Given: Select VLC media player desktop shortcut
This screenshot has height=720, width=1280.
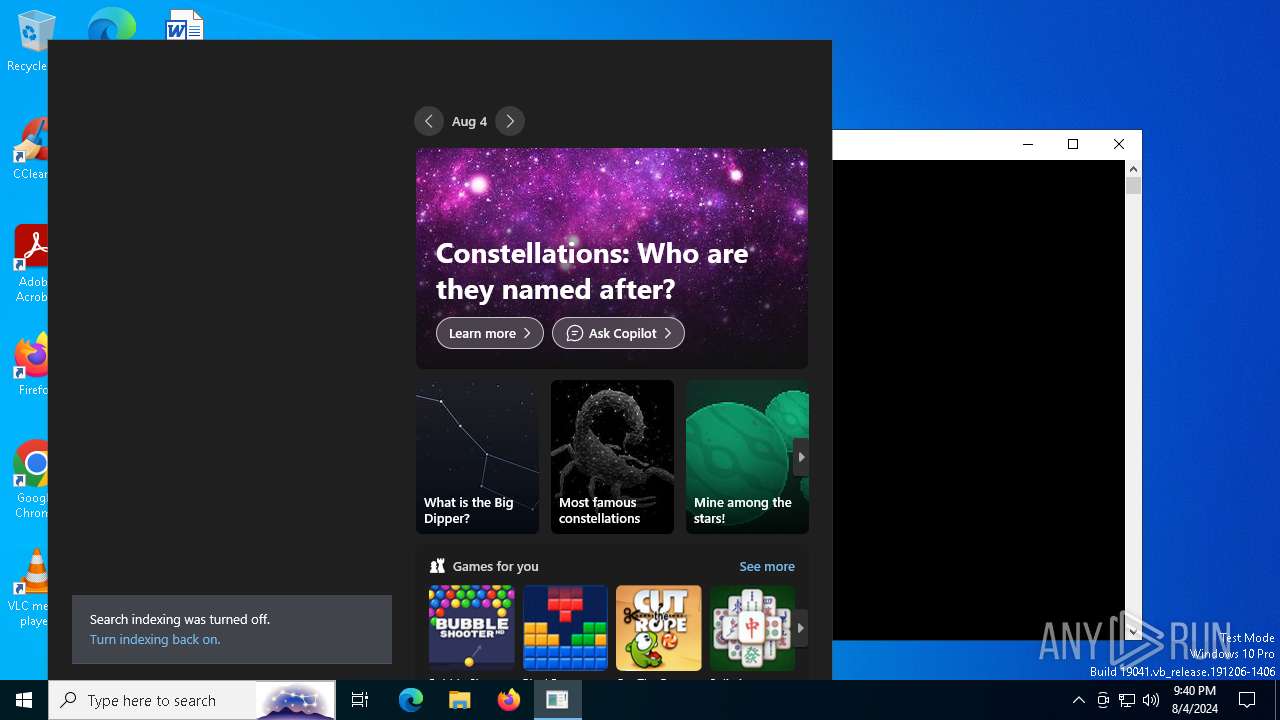Looking at the screenshot, I should pyautogui.click(x=30, y=588).
